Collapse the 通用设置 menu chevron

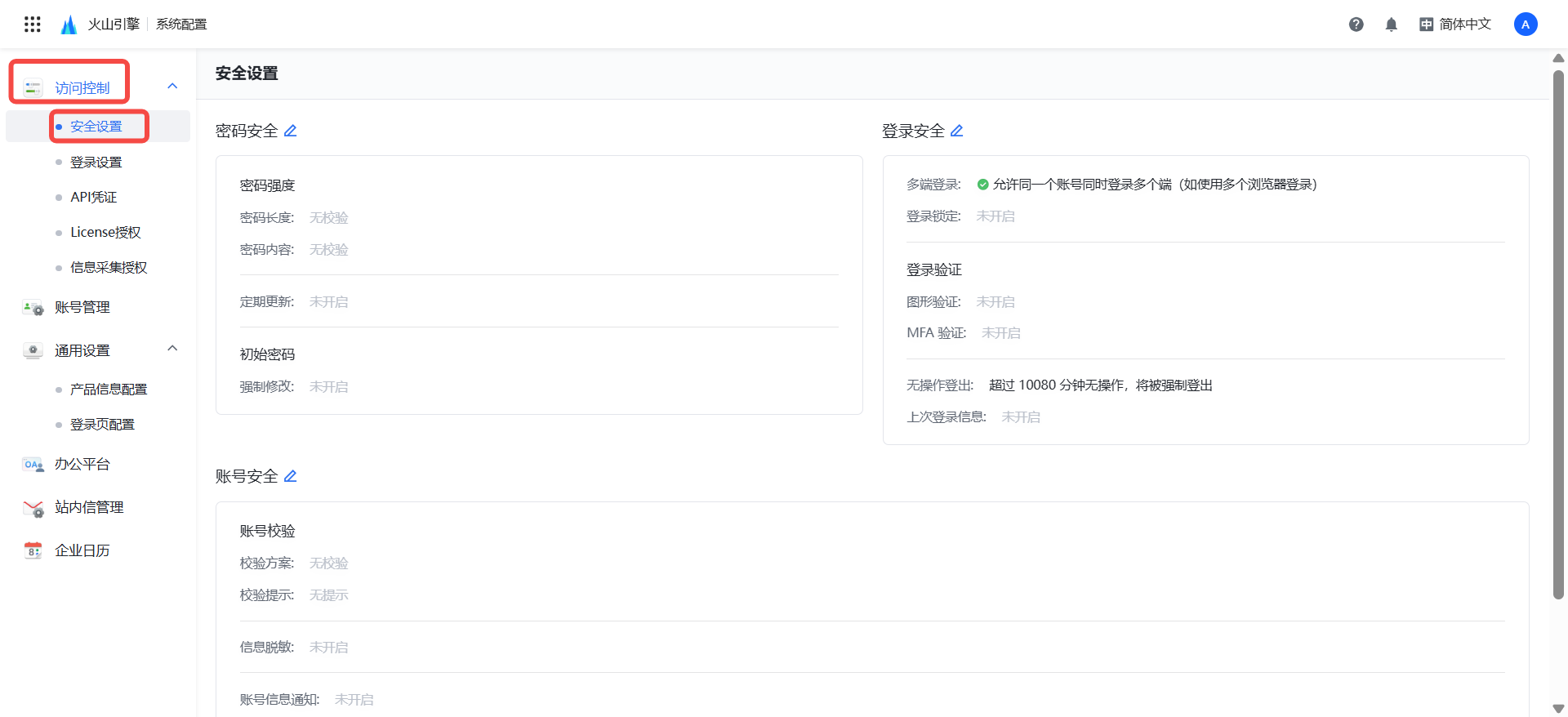click(172, 349)
